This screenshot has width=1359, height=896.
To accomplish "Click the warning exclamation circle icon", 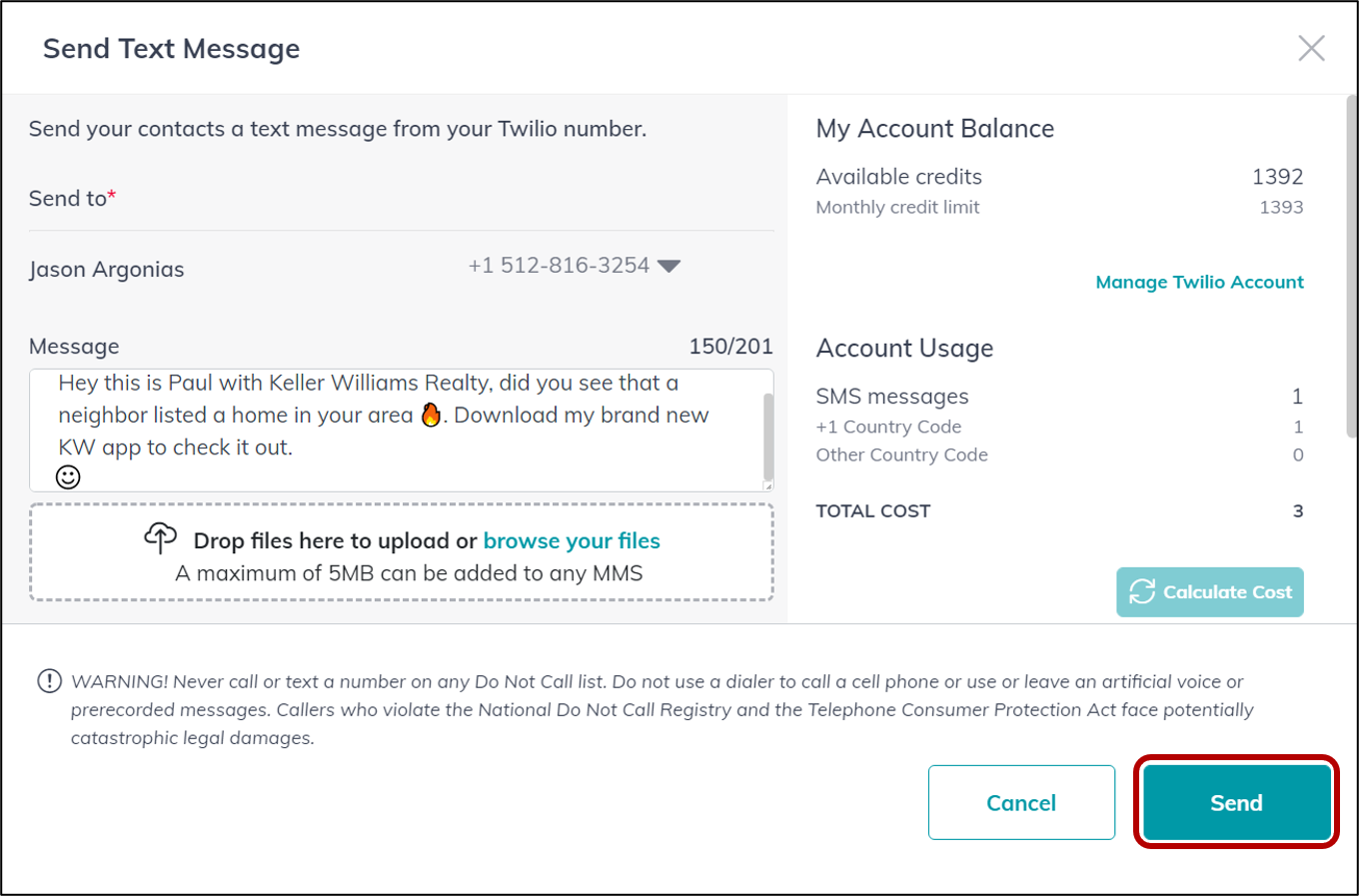I will point(49,681).
